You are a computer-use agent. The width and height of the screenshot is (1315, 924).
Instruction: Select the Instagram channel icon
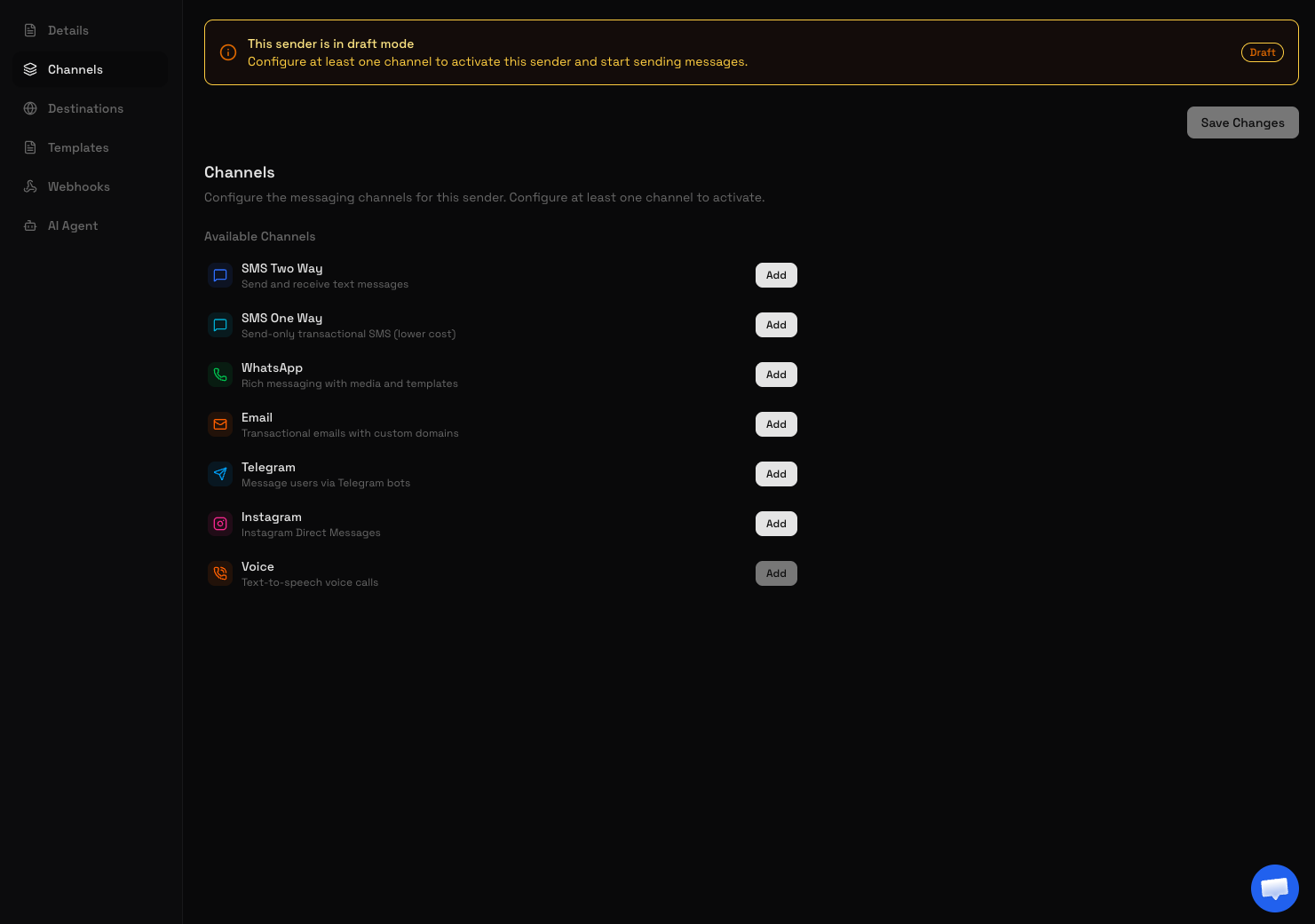coord(220,524)
